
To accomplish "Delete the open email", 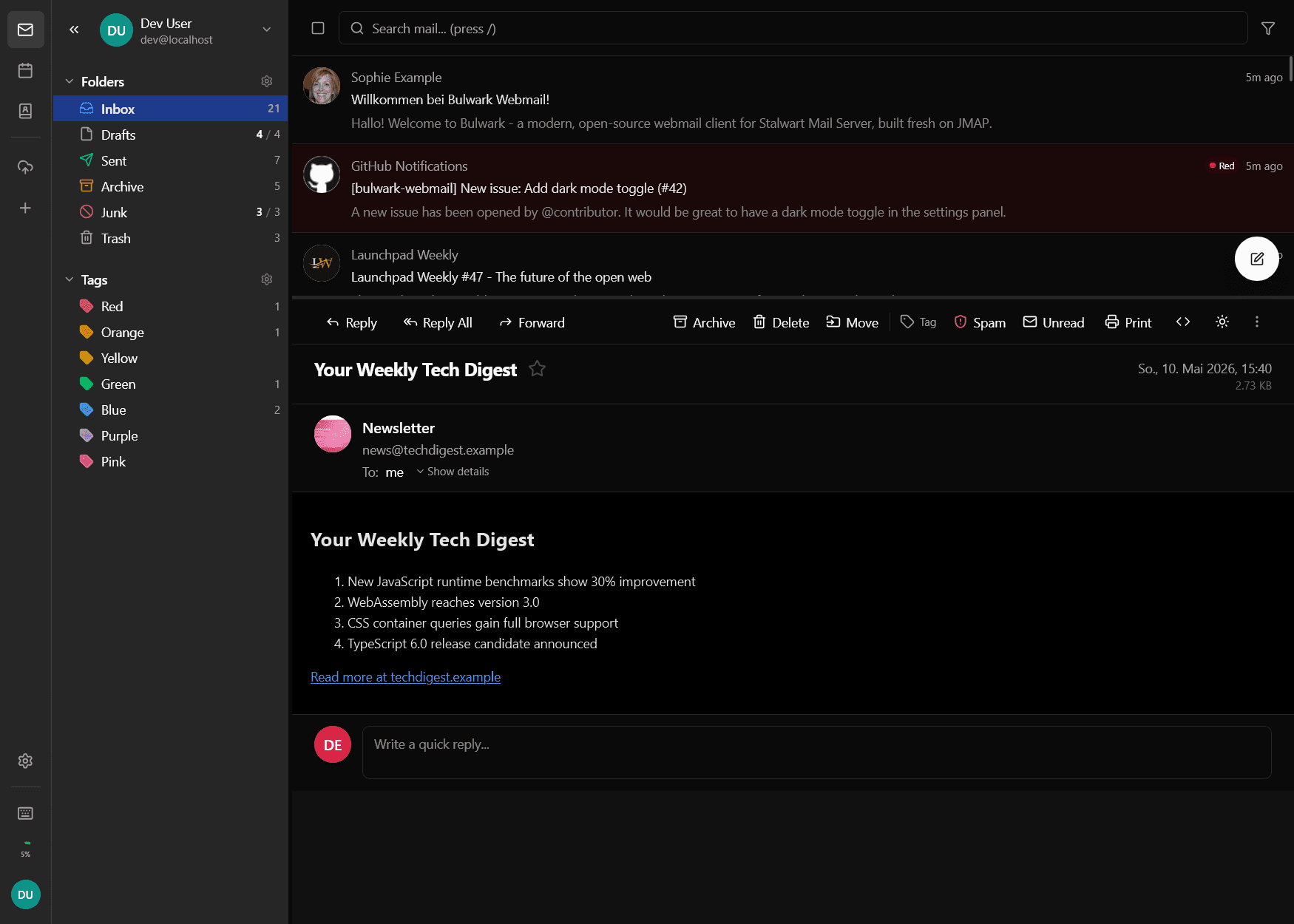I will pos(781,322).
